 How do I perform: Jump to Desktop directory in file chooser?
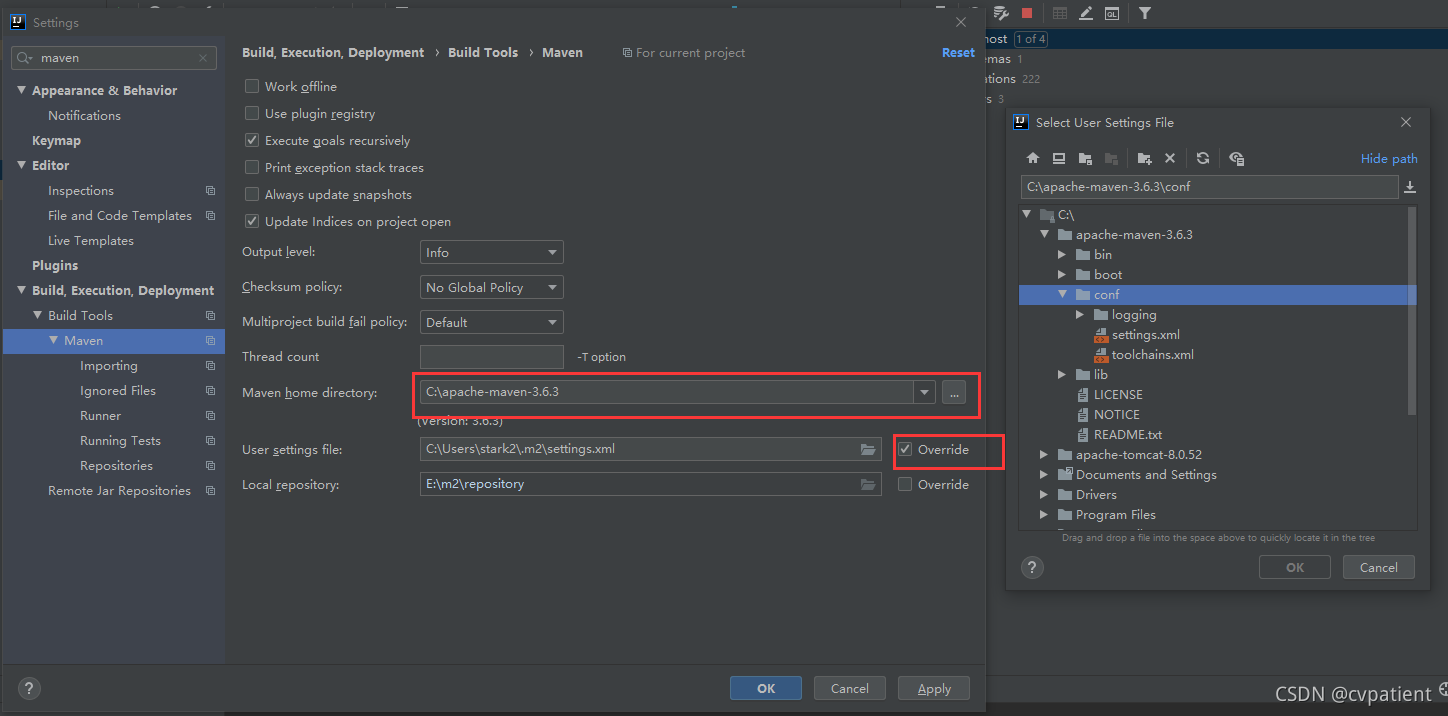(1059, 158)
